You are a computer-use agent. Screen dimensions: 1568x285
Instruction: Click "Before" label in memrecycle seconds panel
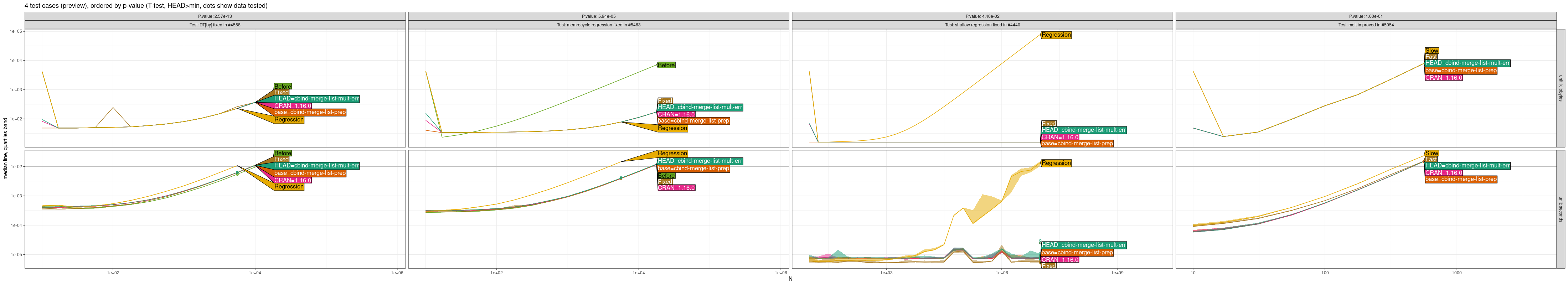point(666,175)
